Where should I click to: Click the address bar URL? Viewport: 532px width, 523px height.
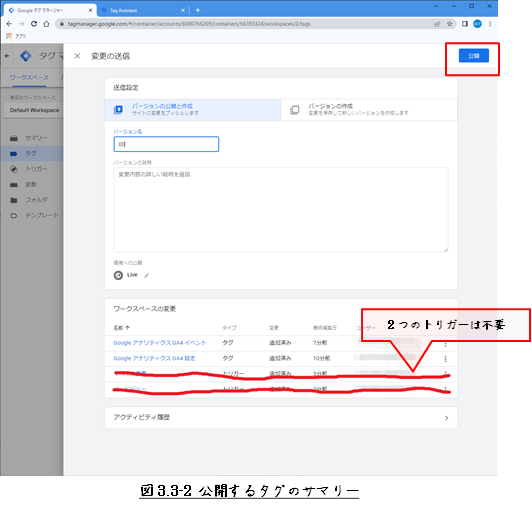189,24
